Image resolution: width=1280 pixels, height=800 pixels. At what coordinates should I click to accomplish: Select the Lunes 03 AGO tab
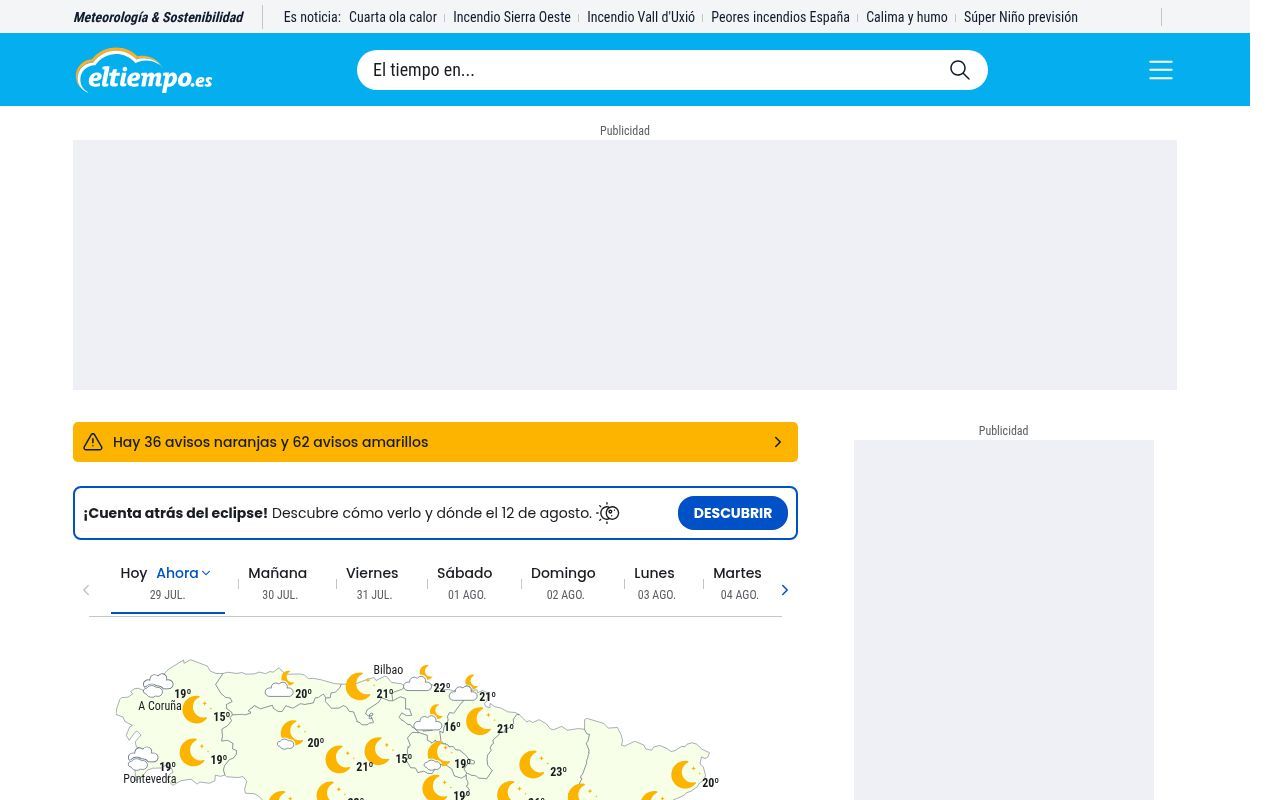tap(656, 583)
